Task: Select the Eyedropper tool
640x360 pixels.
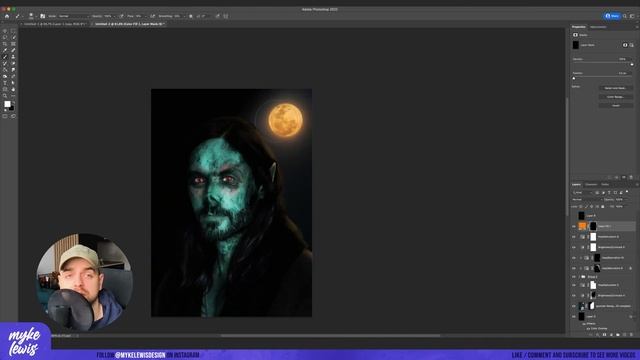Action: [5, 50]
